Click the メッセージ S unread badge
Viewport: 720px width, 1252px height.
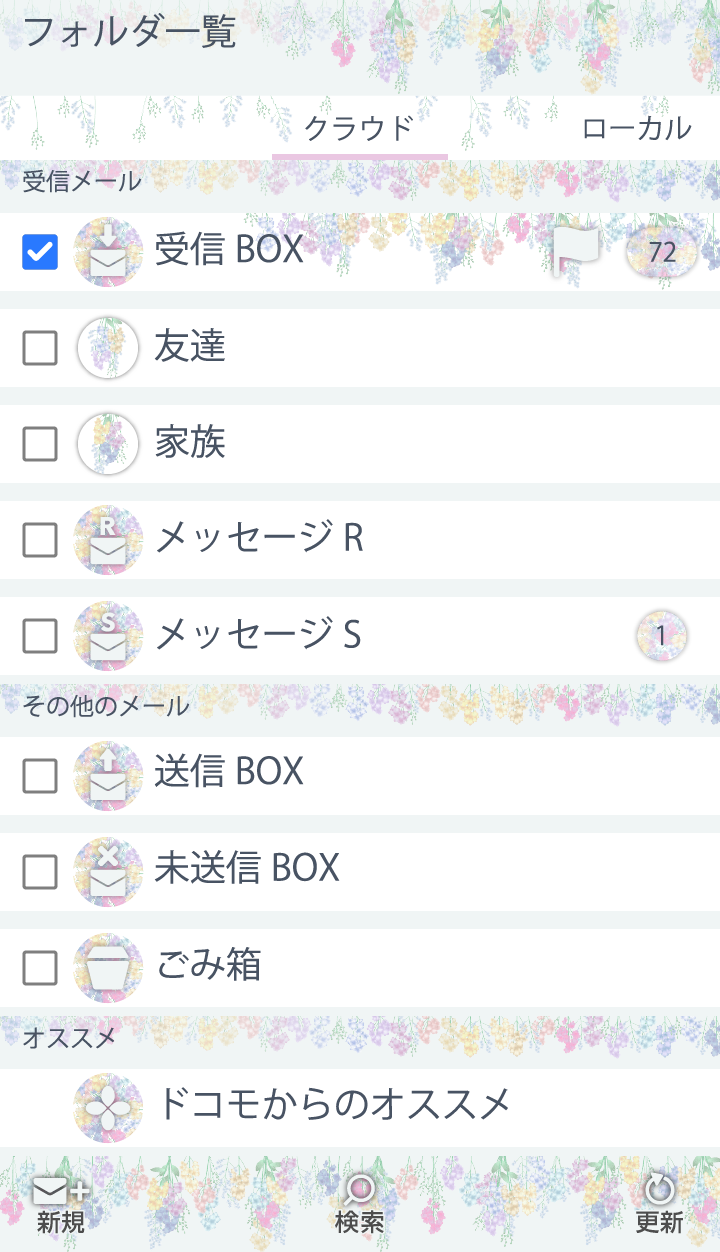click(x=661, y=636)
